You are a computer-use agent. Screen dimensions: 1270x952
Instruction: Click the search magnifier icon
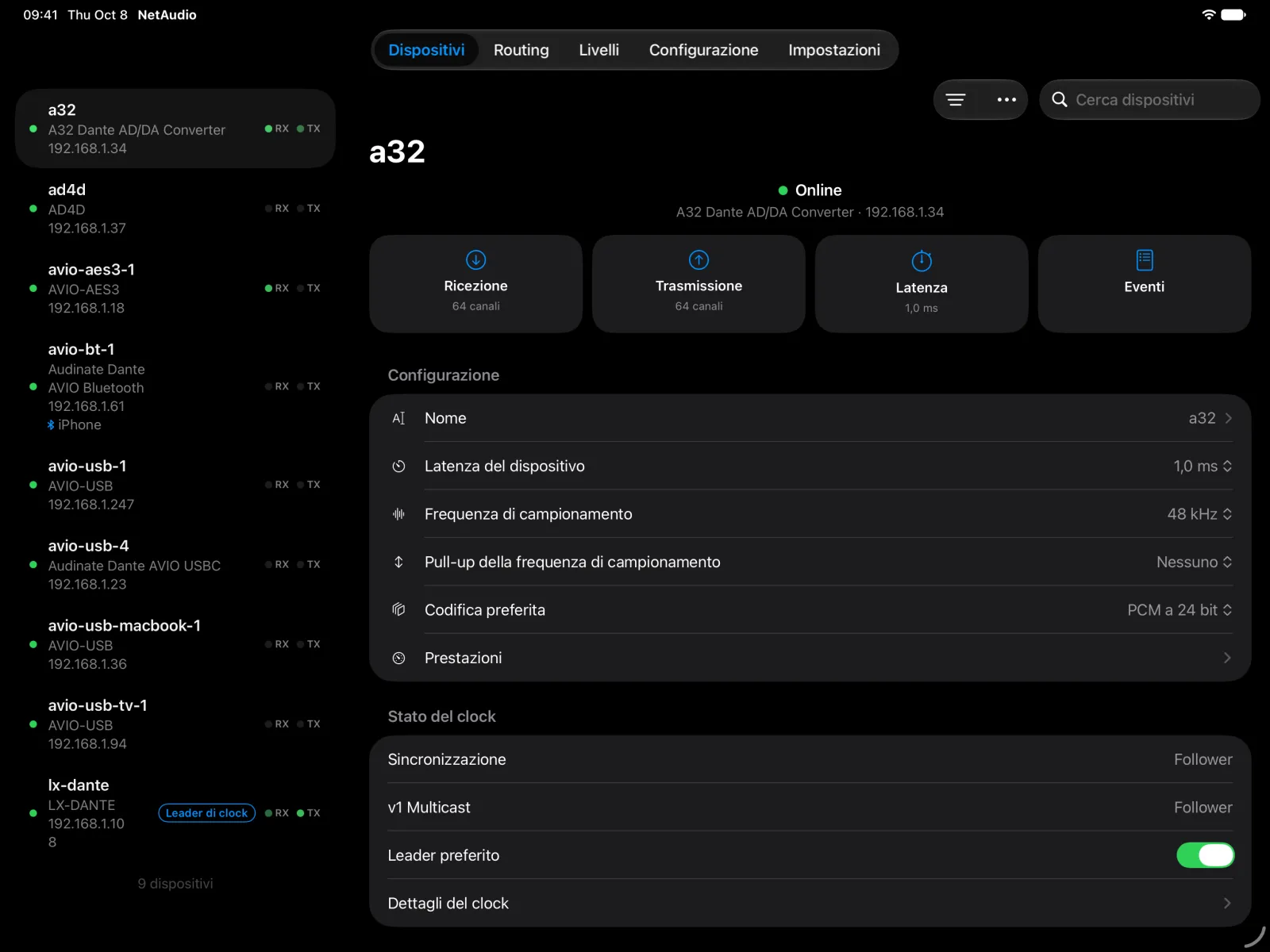point(1060,100)
